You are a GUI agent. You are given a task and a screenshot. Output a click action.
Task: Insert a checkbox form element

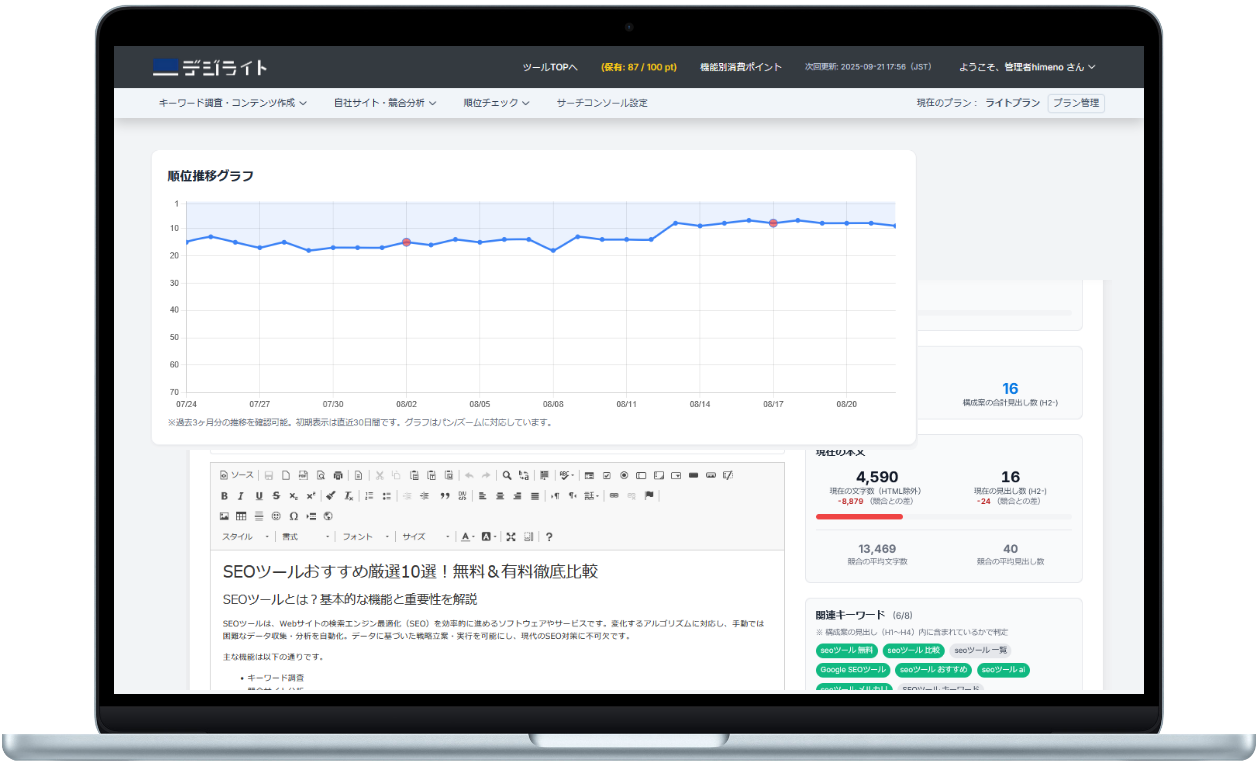point(607,475)
